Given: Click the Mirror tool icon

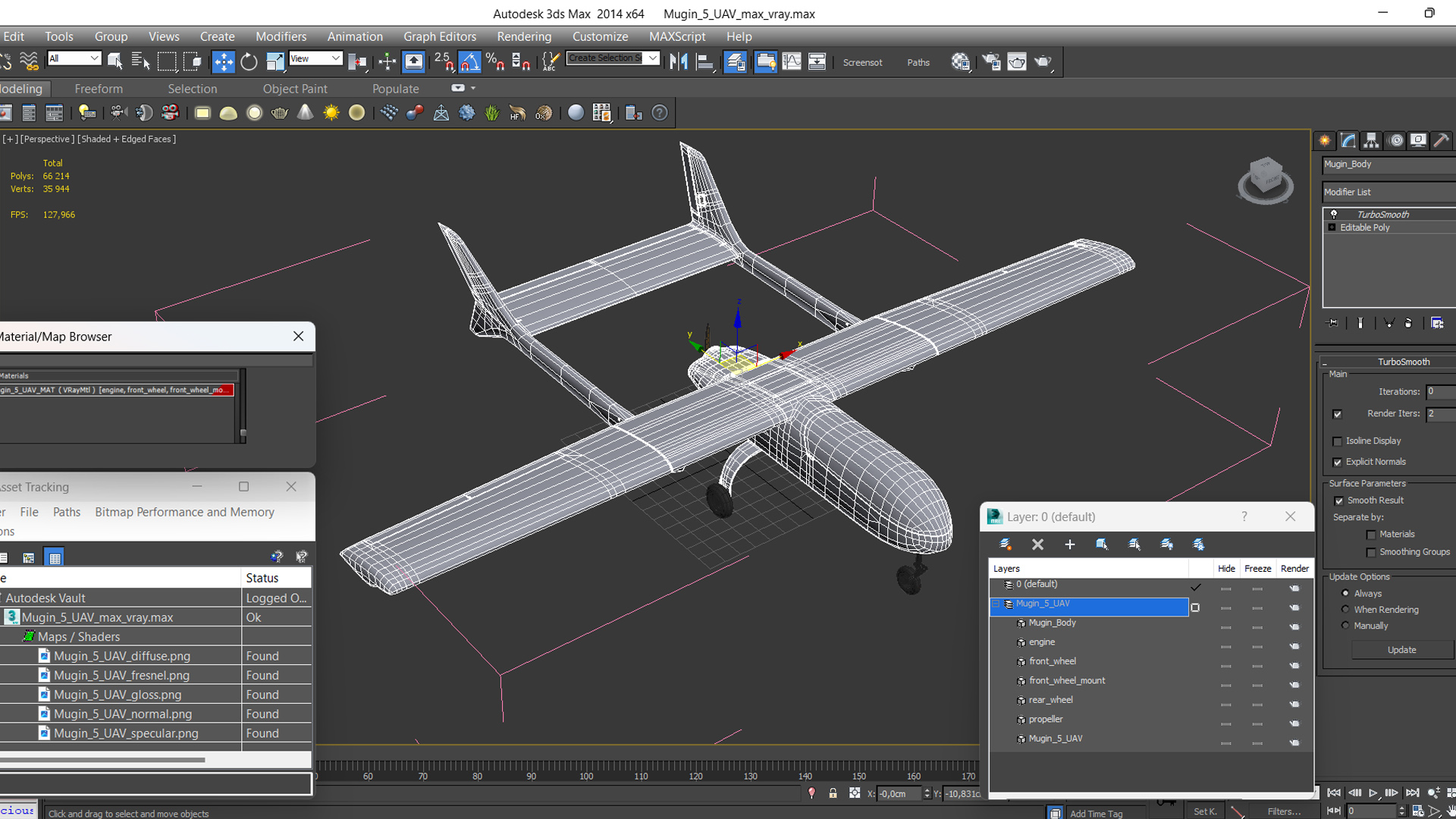Looking at the screenshot, I should [x=679, y=61].
